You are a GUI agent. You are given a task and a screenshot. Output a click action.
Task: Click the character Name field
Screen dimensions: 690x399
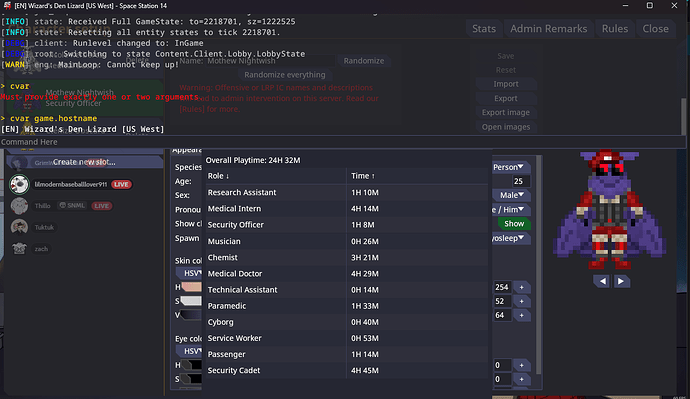pyautogui.click(x=271, y=61)
